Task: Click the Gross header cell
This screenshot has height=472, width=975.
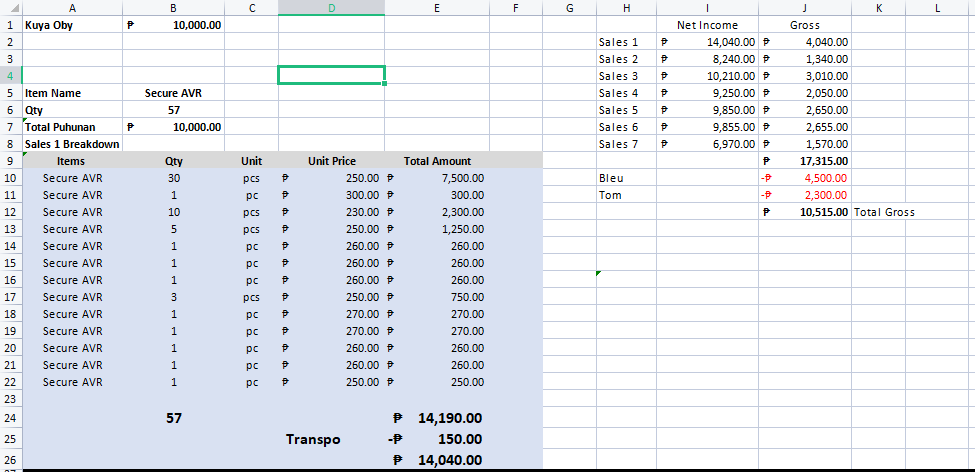Action: click(805, 25)
